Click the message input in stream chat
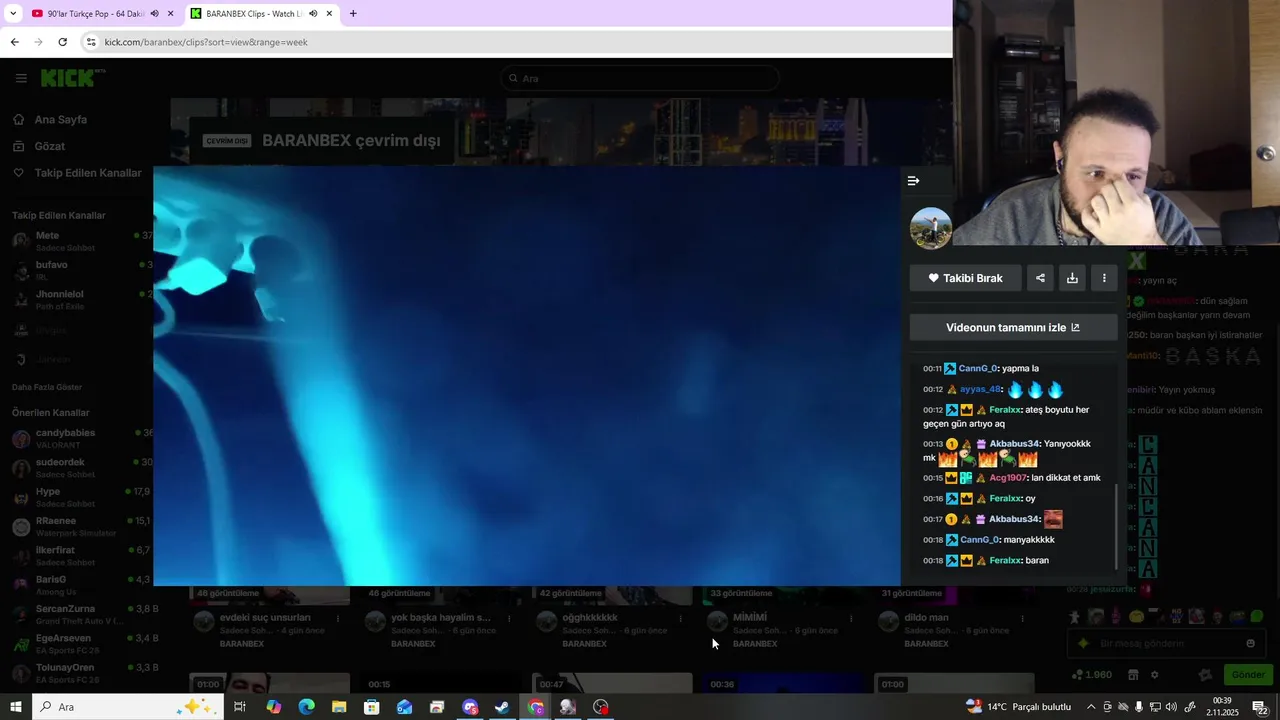This screenshot has height=720, width=1280. click(1165, 644)
